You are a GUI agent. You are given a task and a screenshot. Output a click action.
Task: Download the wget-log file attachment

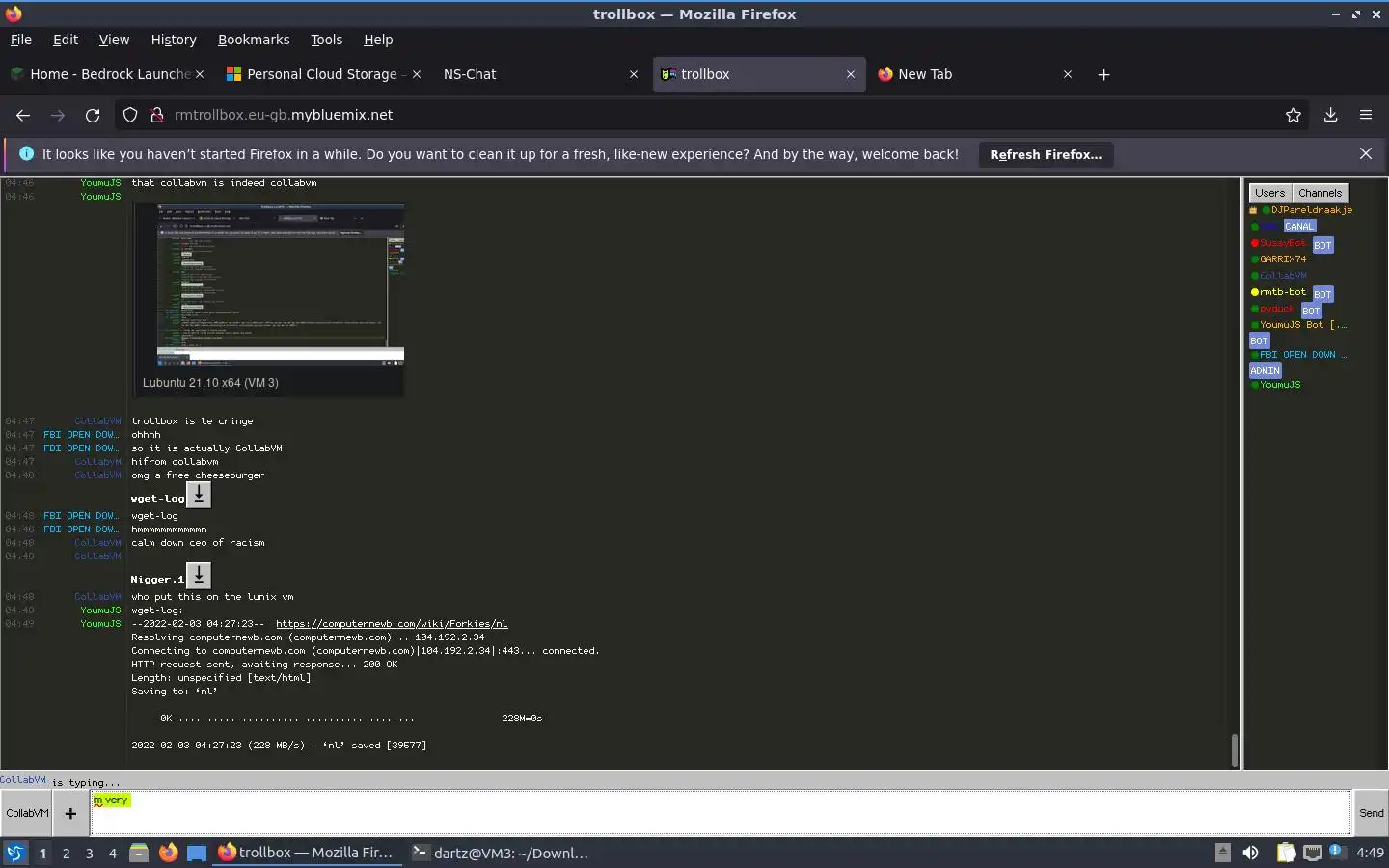point(198,495)
